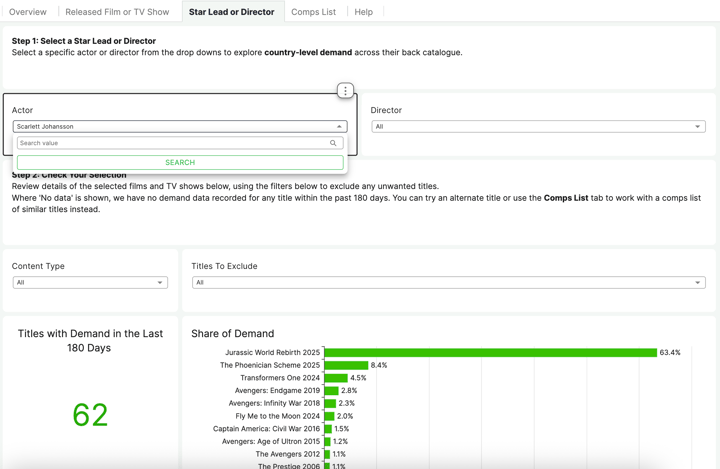Select the Star Lead or Director tab

231,12
